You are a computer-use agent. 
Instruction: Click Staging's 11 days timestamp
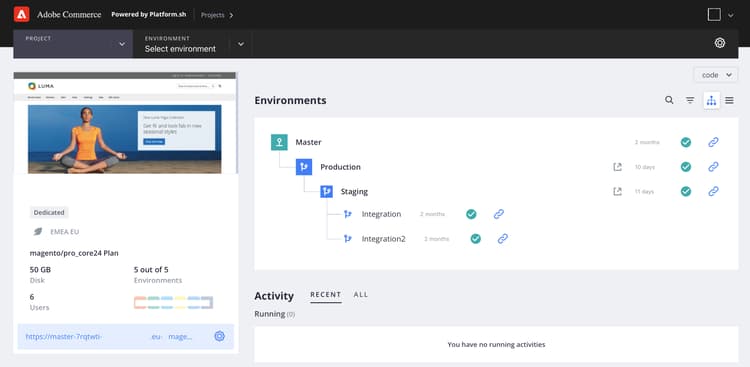click(644, 191)
